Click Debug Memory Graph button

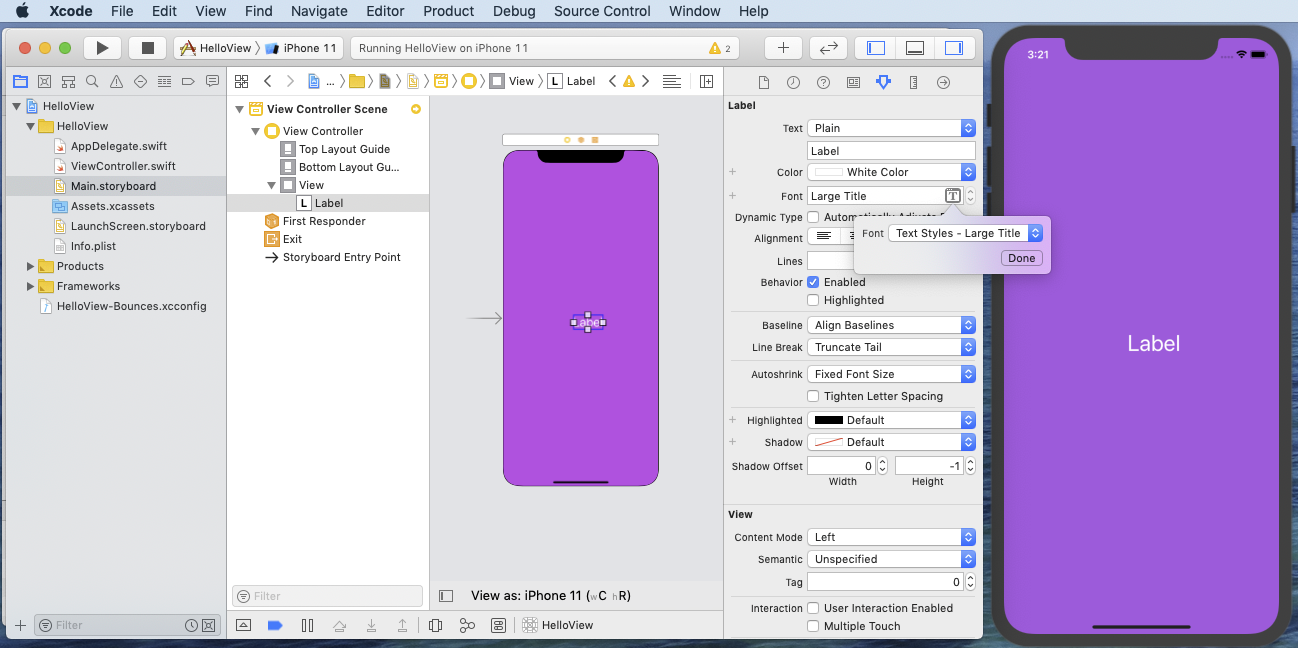(x=467, y=625)
